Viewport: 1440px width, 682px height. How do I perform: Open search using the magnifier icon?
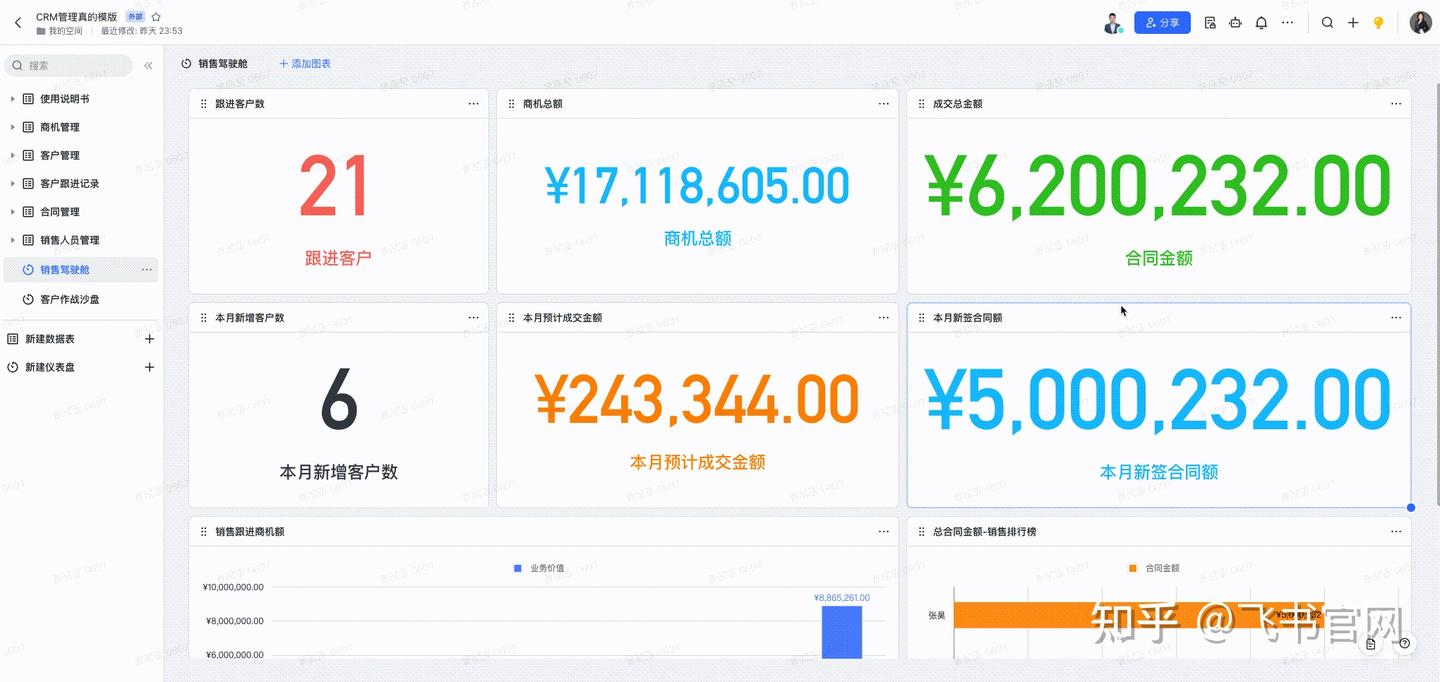(1327, 21)
